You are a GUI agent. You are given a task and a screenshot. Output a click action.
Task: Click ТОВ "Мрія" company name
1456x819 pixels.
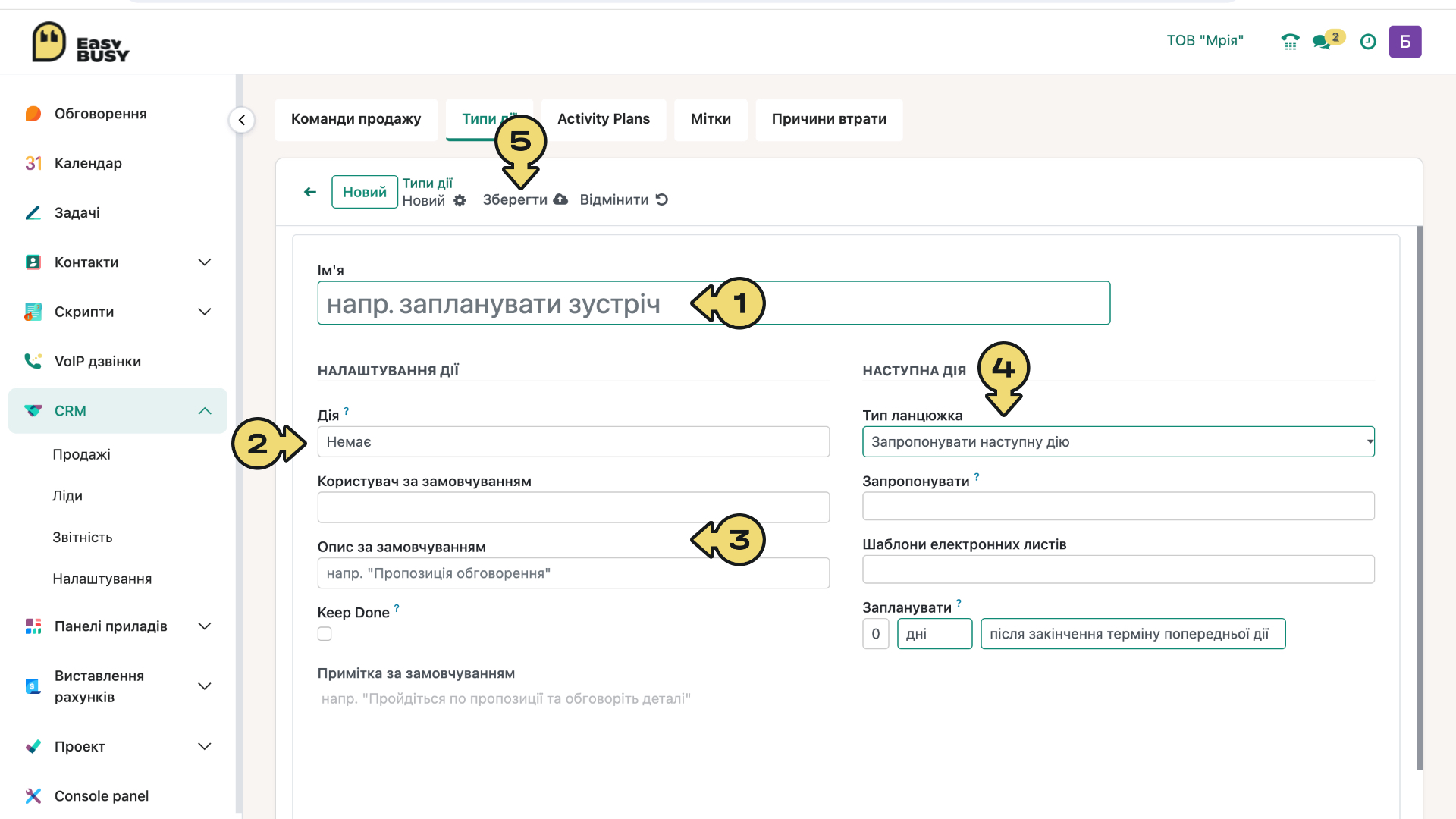tap(1205, 41)
